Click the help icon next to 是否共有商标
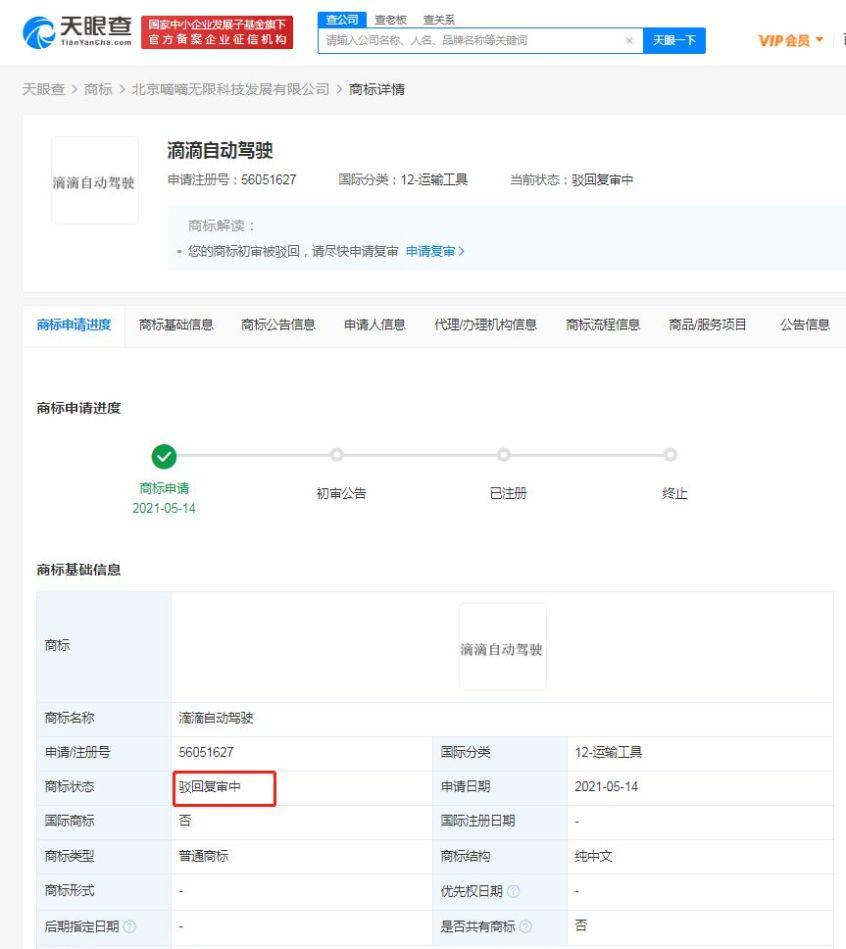846x949 pixels. point(526,926)
